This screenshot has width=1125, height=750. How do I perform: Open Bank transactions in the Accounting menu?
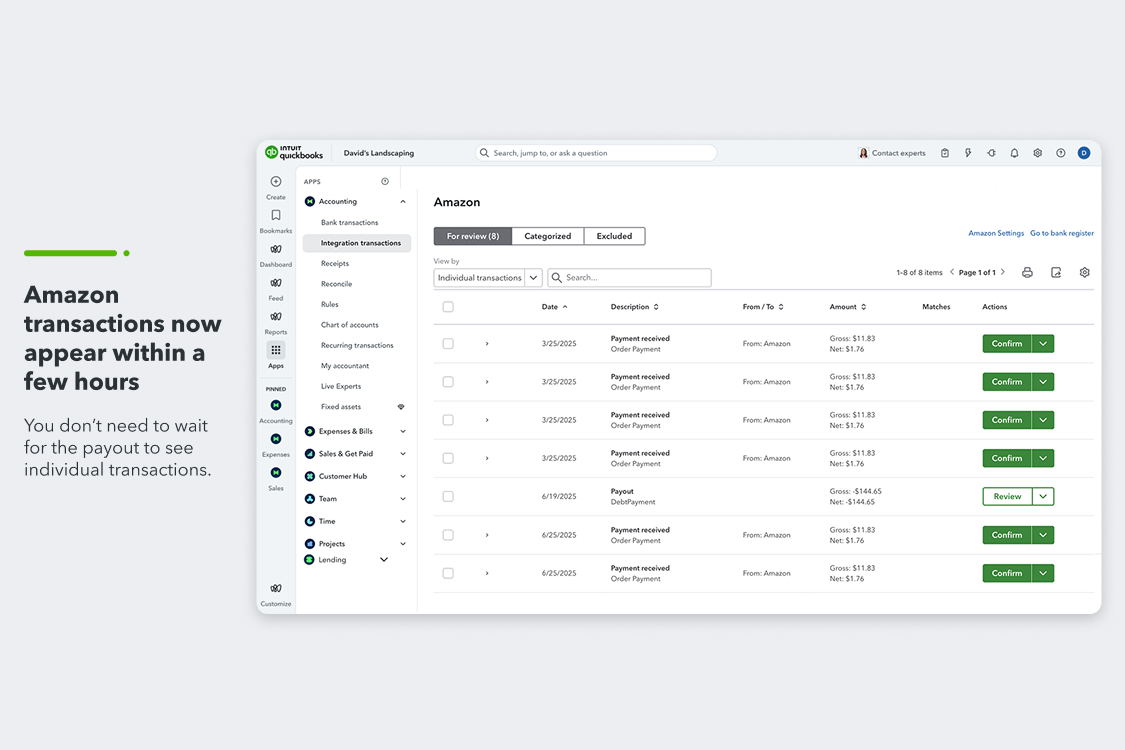(349, 222)
